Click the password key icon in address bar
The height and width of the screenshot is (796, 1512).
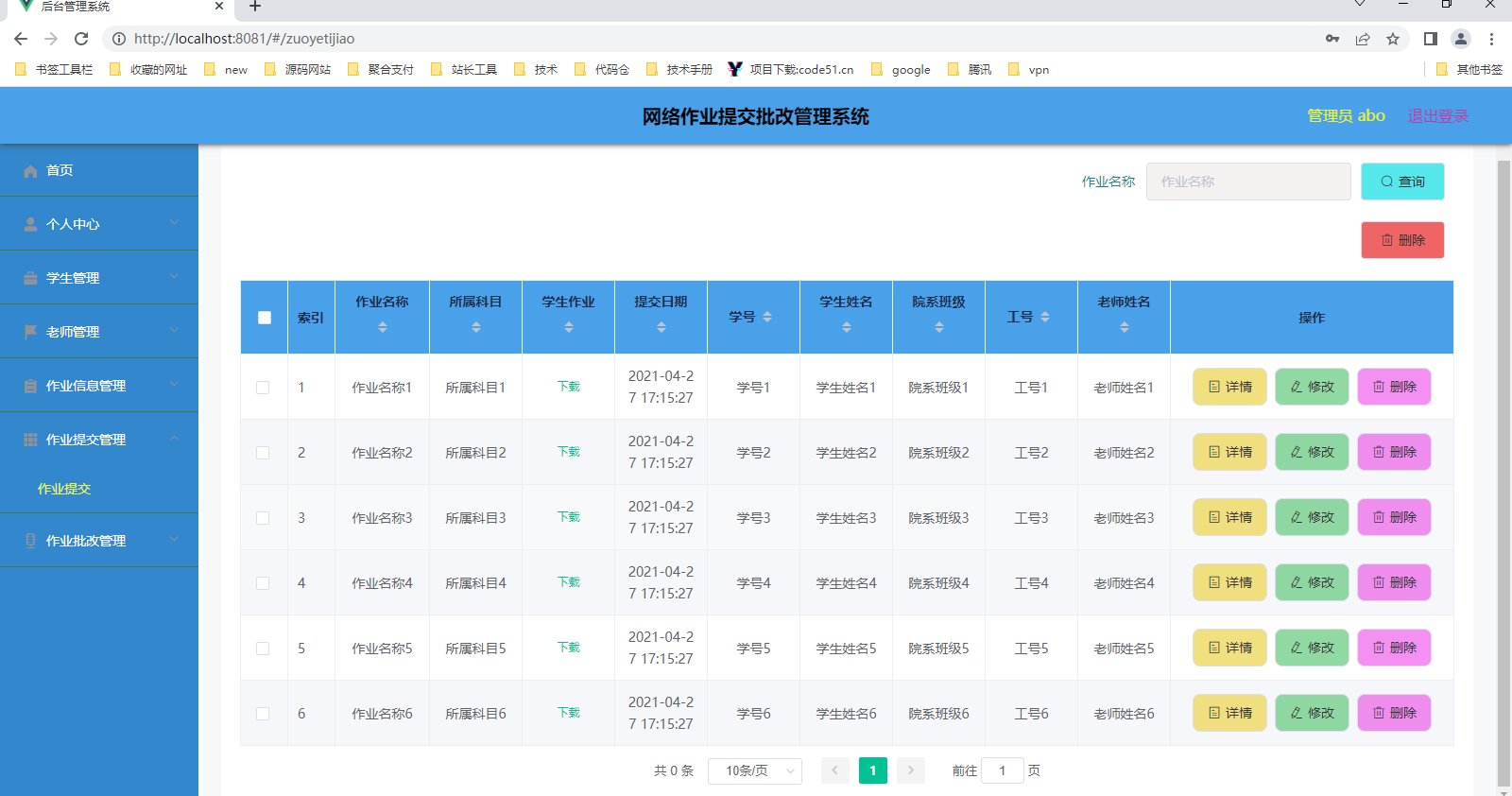click(x=1332, y=39)
